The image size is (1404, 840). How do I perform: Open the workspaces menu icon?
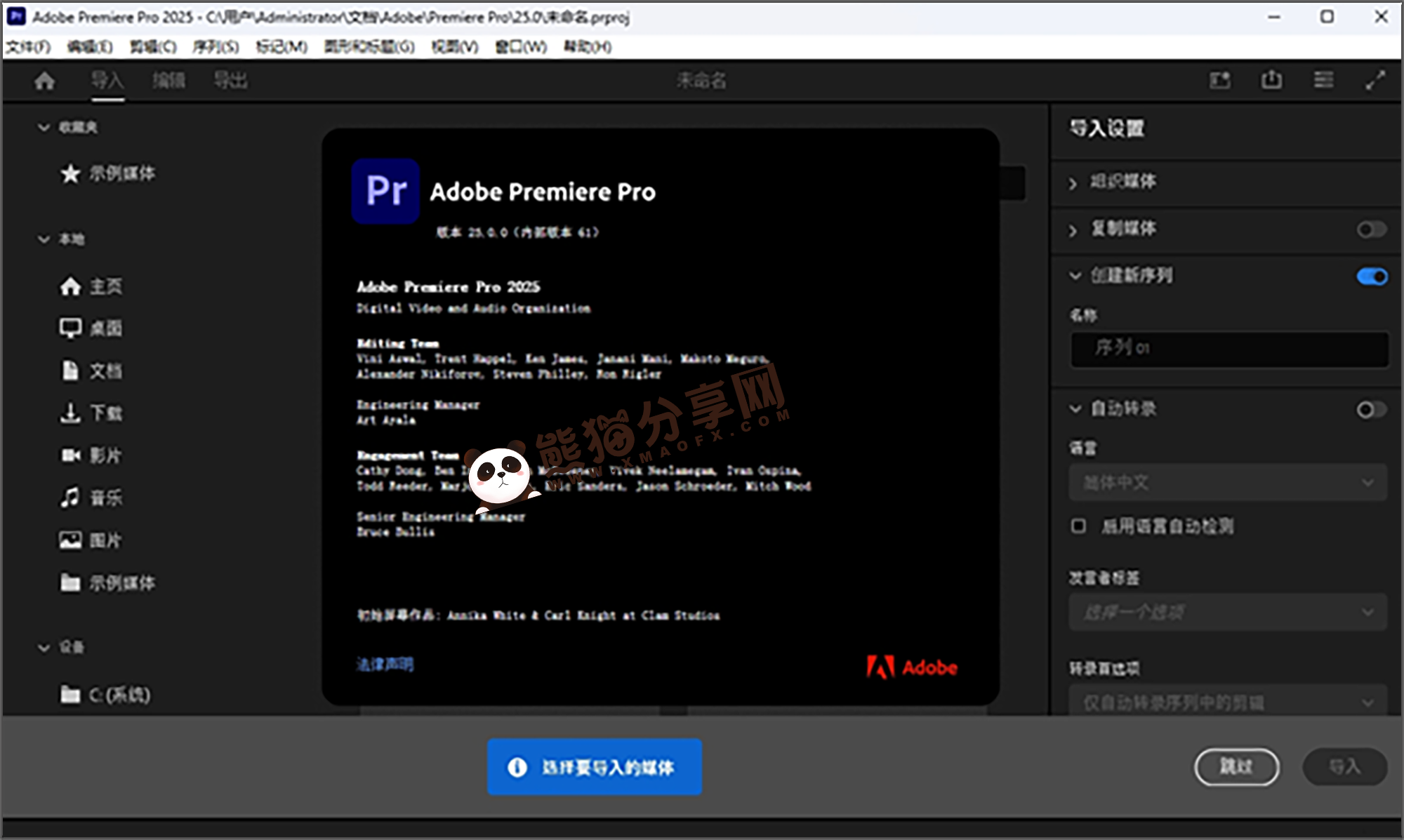(1323, 80)
